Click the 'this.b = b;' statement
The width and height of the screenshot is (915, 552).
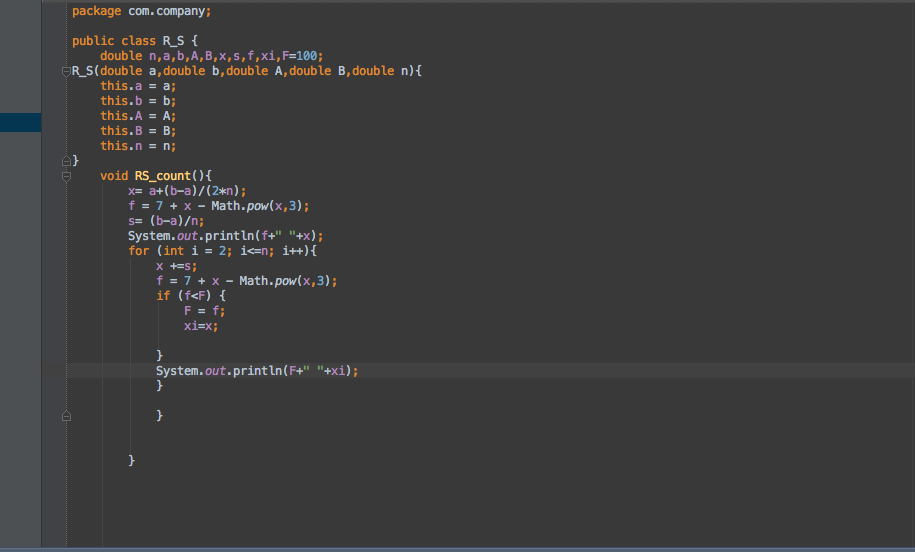point(138,101)
